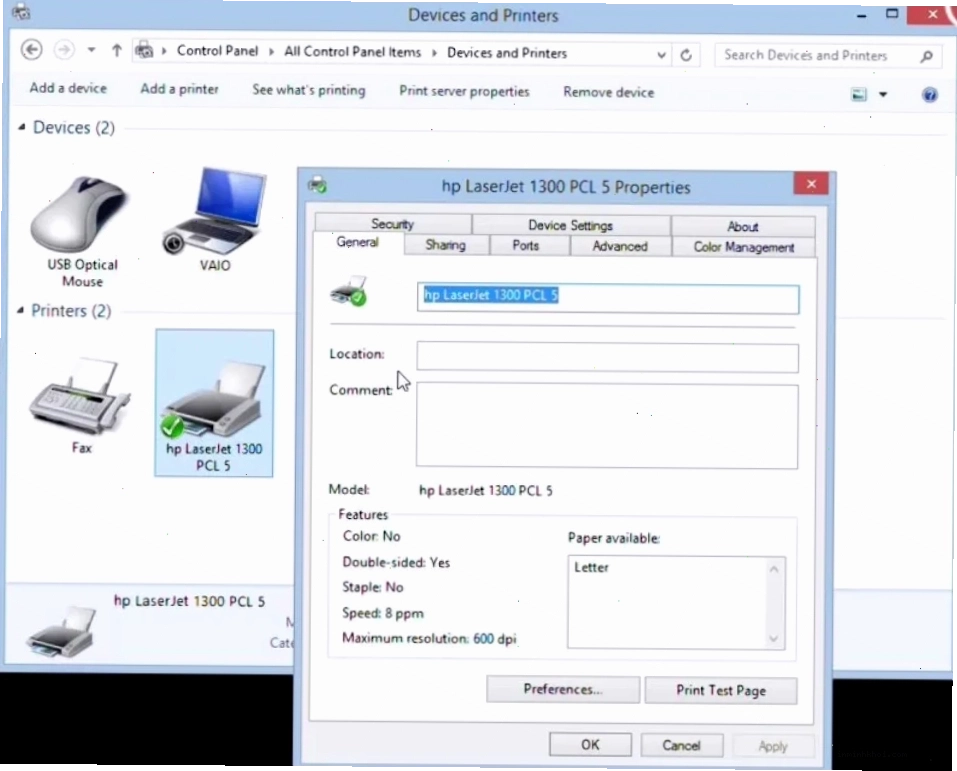
Task: Collapse the Printers (2) group
Action: tap(20, 311)
